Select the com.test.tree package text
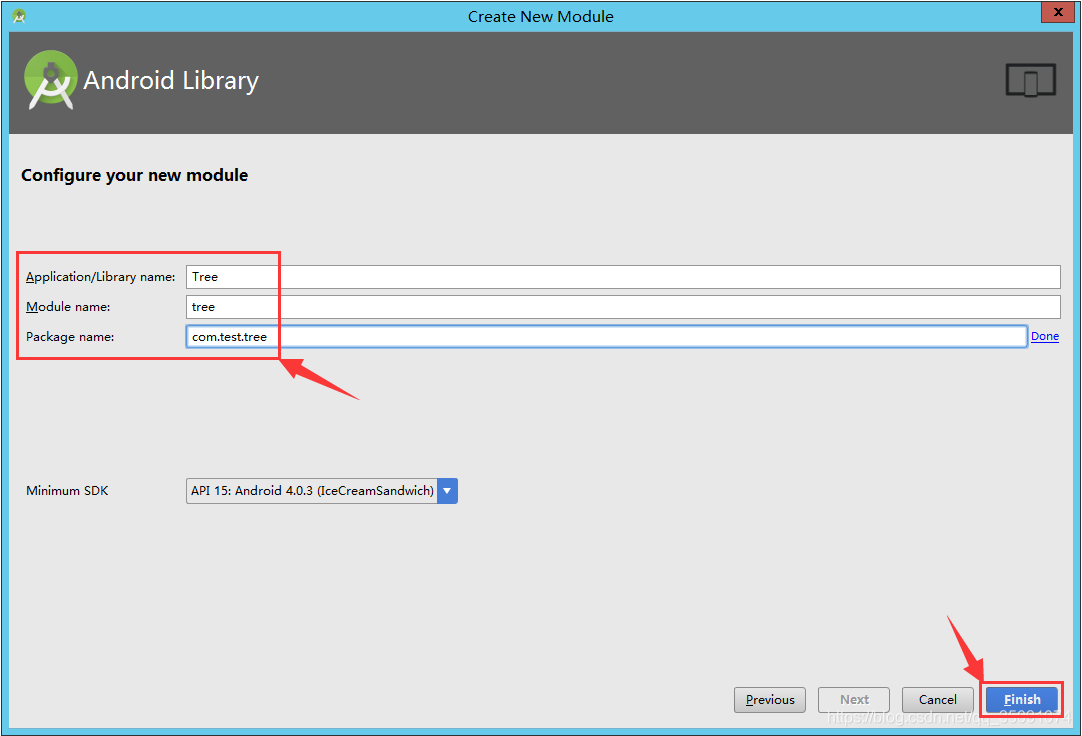Screen dimensions: 1082x736 pyautogui.click(x=230, y=336)
